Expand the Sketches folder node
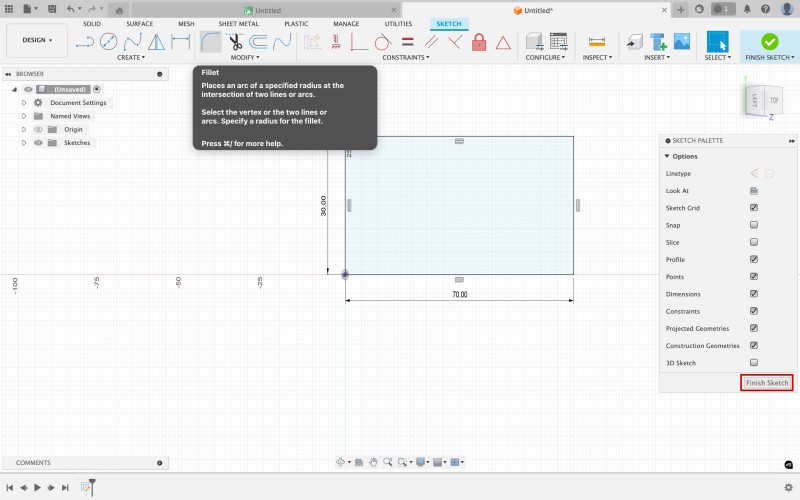This screenshot has height=500, width=800. tap(24, 143)
